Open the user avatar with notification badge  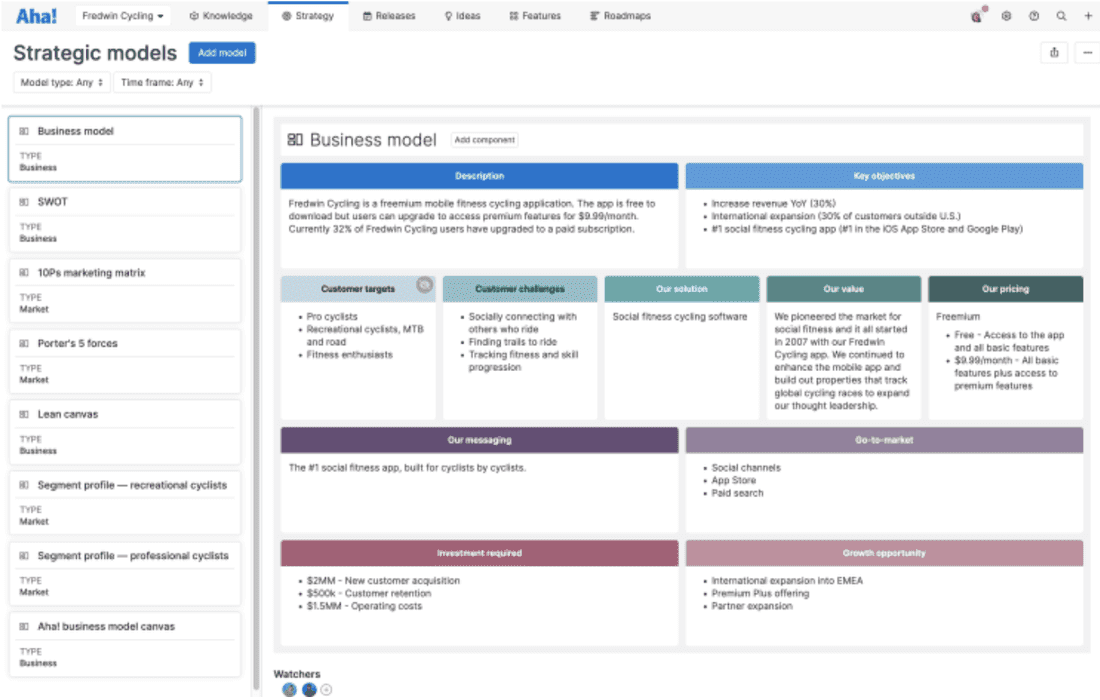pos(977,16)
